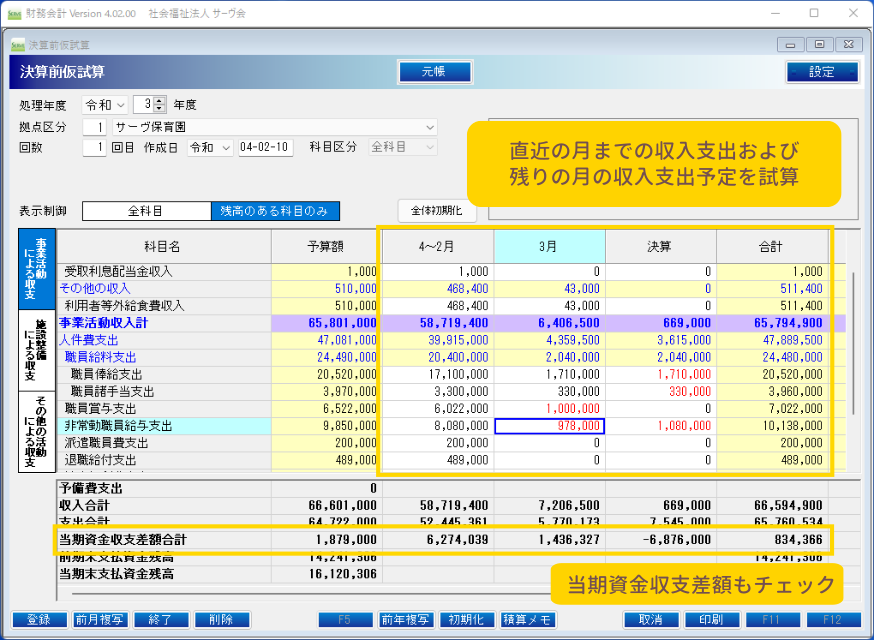The image size is (874, 640).
Task: Minimize the 決算前仮試算 inner window
Action: (x=790, y=45)
